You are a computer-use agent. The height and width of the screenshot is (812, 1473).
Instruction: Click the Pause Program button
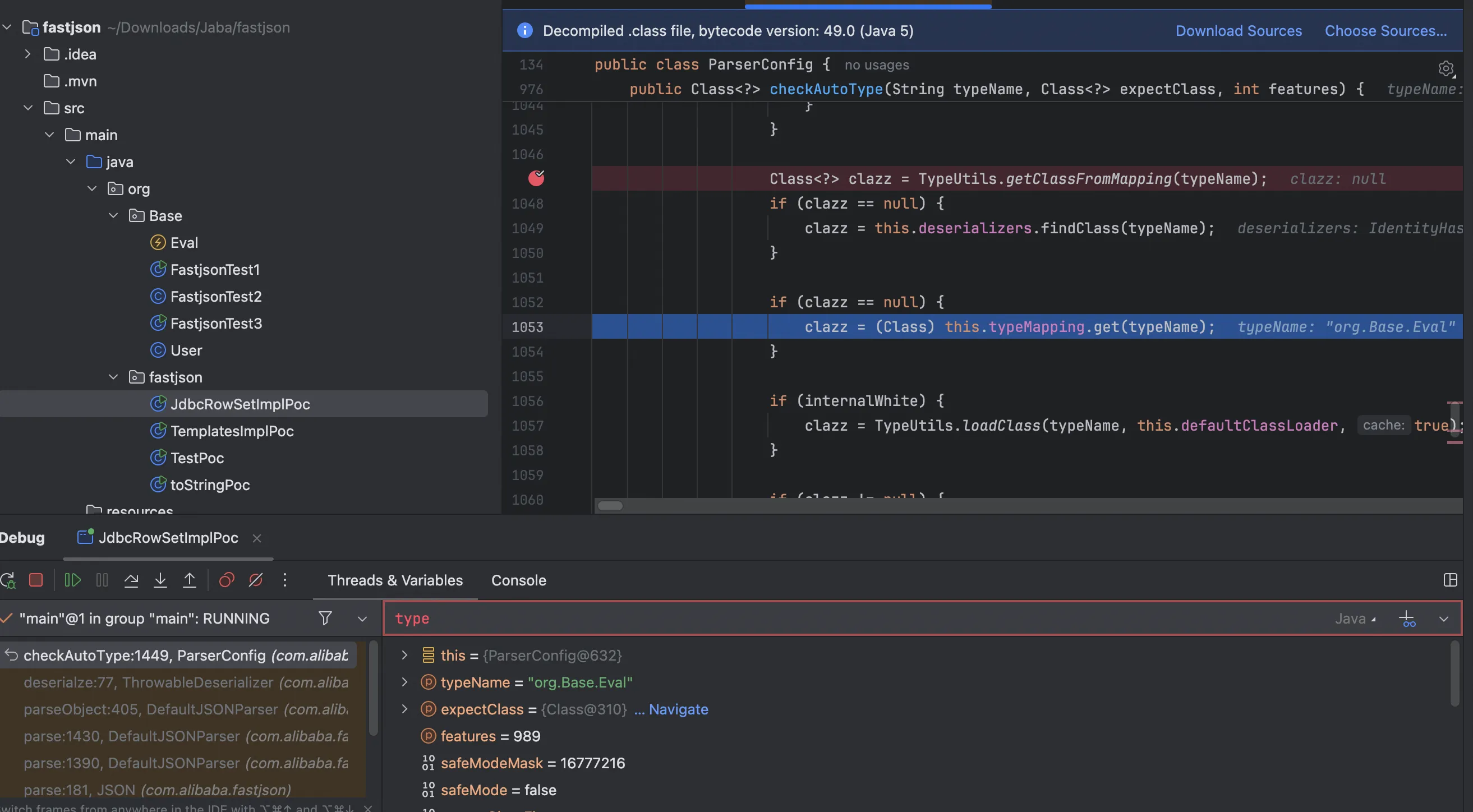(102, 580)
